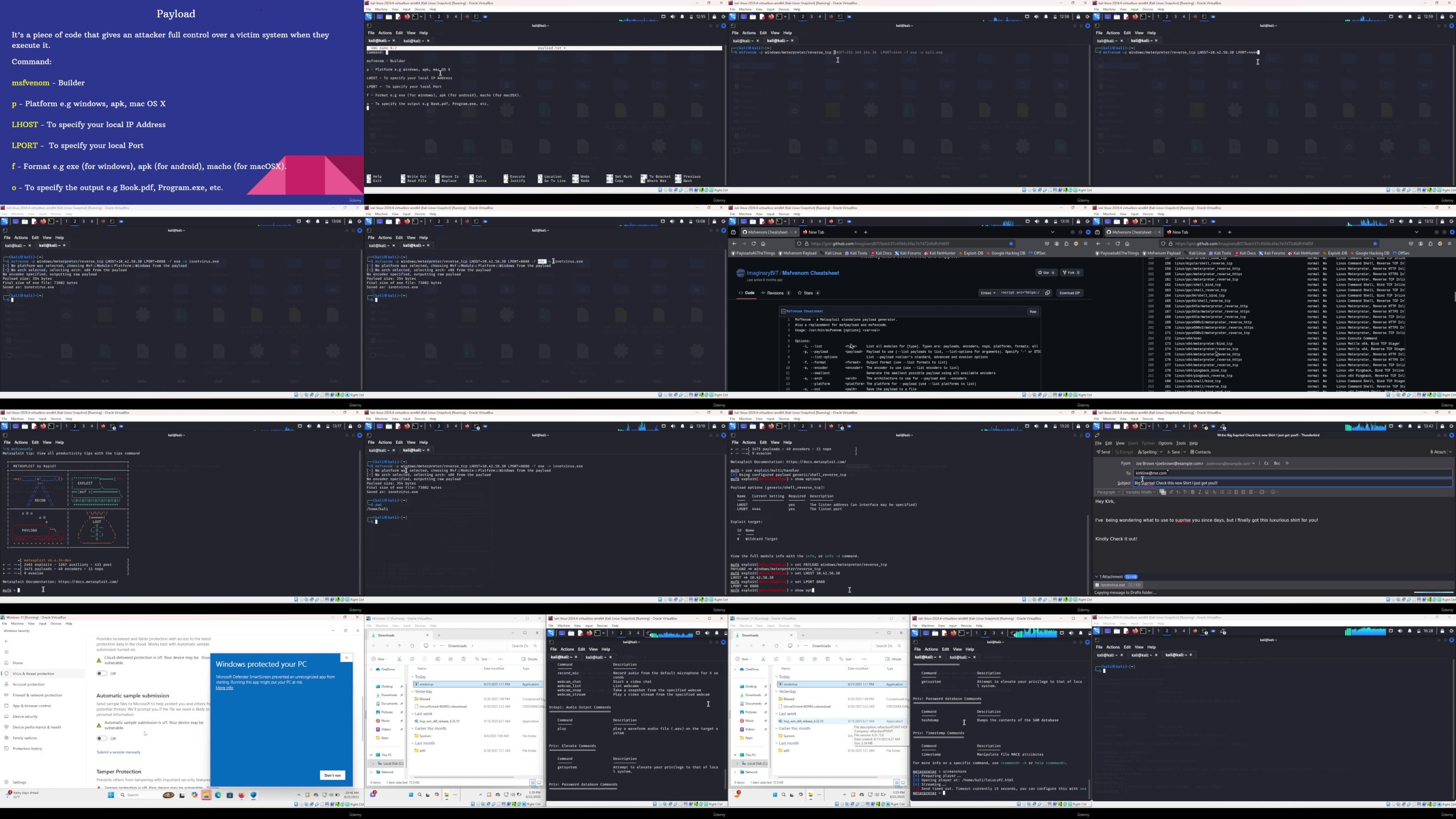1456x819 pixels.
Task: Insert numbered list in Thunderbird message
Action: pos(1229,492)
